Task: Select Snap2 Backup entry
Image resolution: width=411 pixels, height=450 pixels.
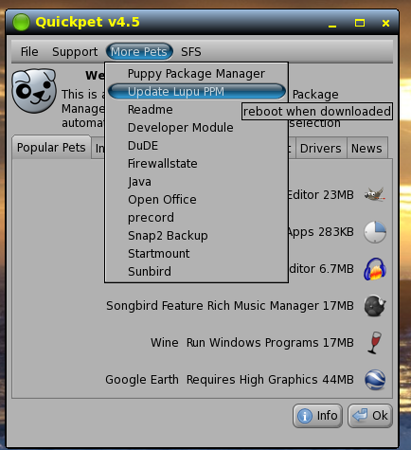Action: coord(197,236)
